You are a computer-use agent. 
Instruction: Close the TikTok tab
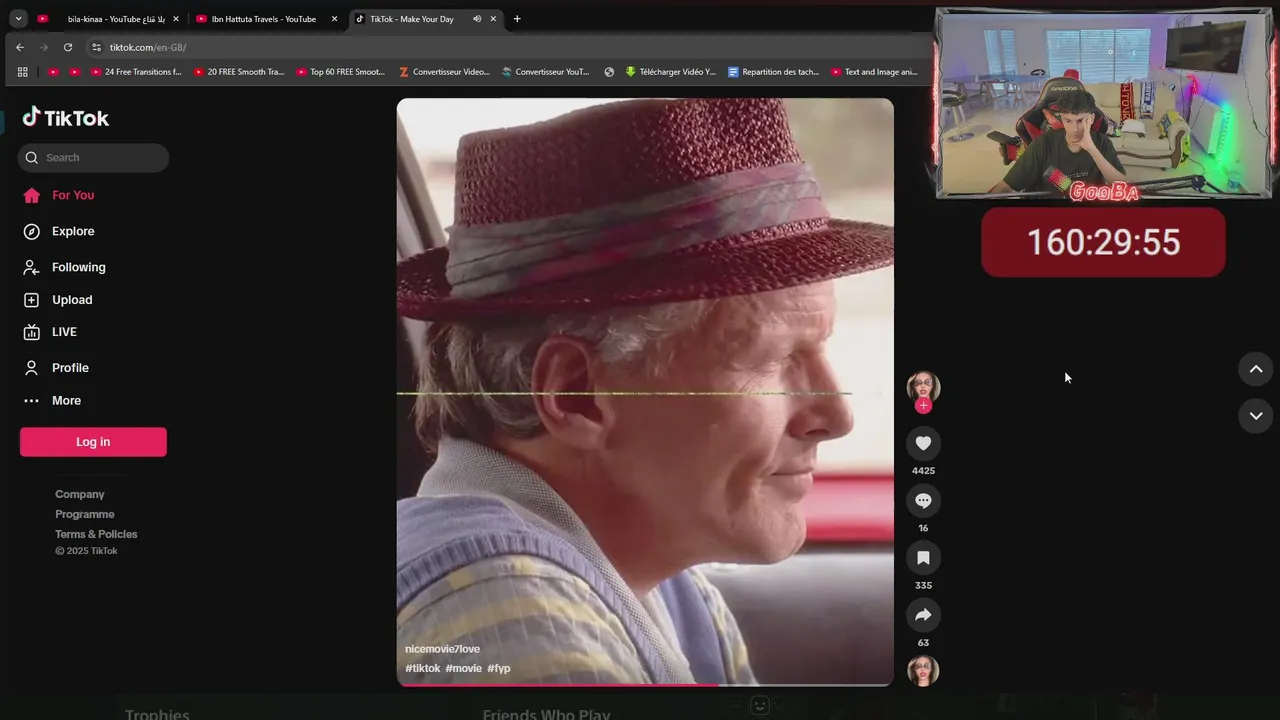493,19
